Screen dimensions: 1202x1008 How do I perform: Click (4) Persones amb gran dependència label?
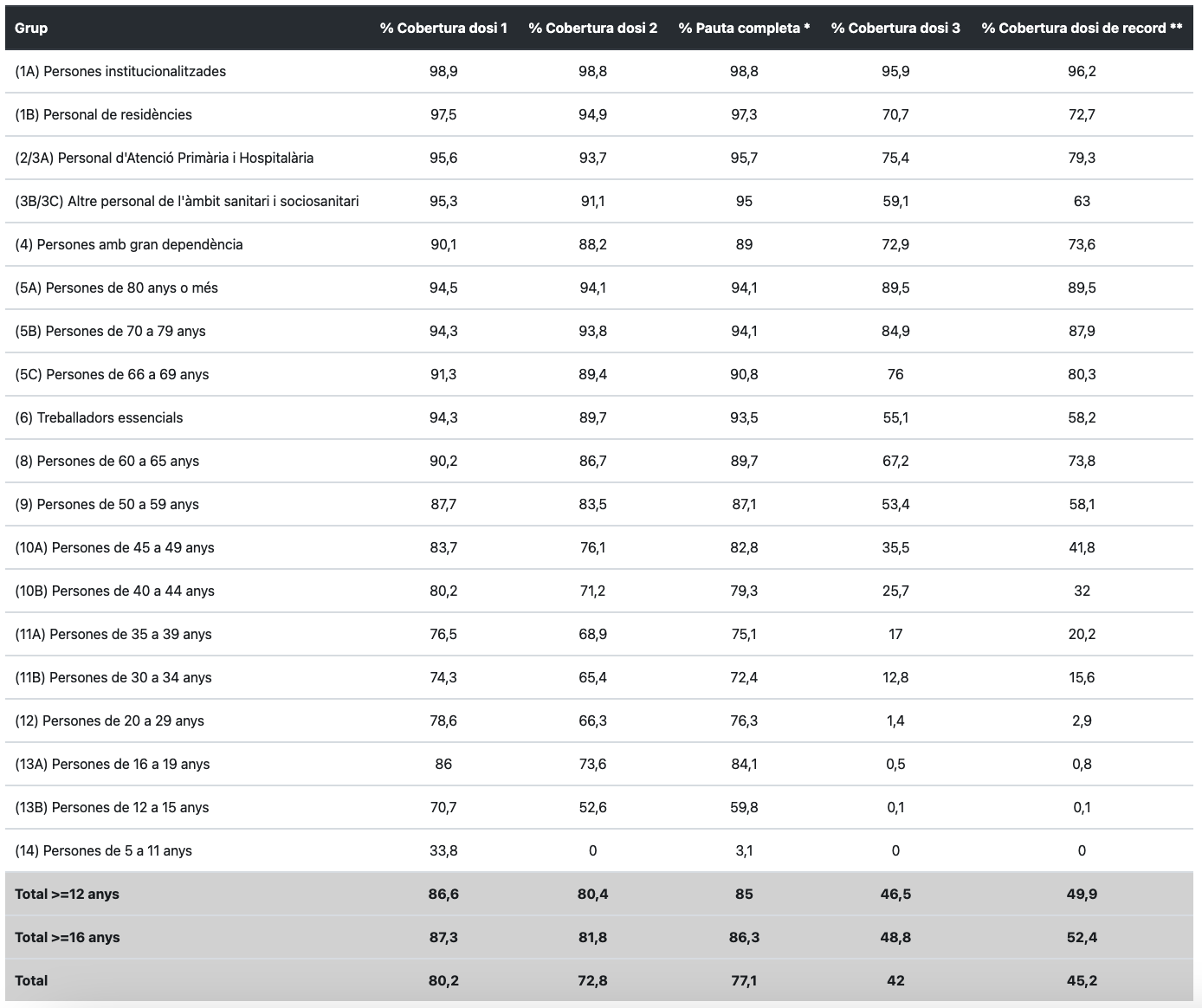tap(128, 244)
